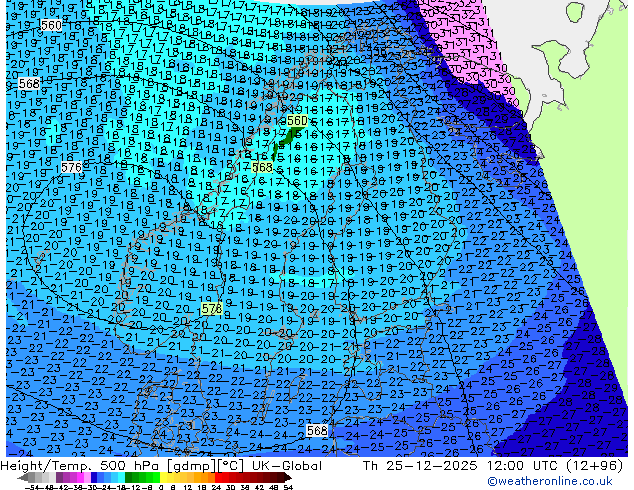The image size is (634, 490).
Task: Click the "Height/Temp. 500 hPa" chart title
Action: (x=82, y=466)
